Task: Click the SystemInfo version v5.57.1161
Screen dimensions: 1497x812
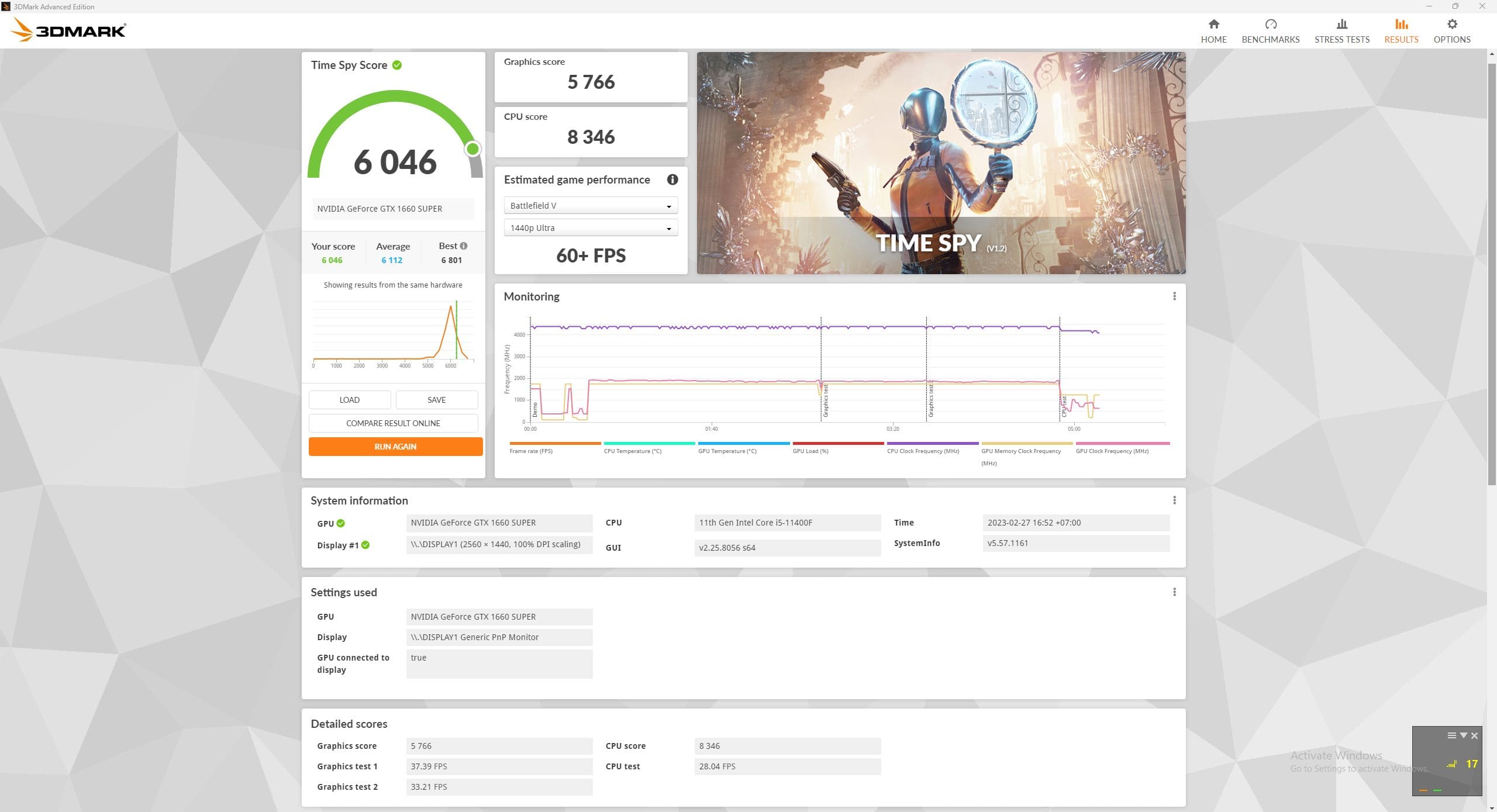Action: coord(1076,543)
